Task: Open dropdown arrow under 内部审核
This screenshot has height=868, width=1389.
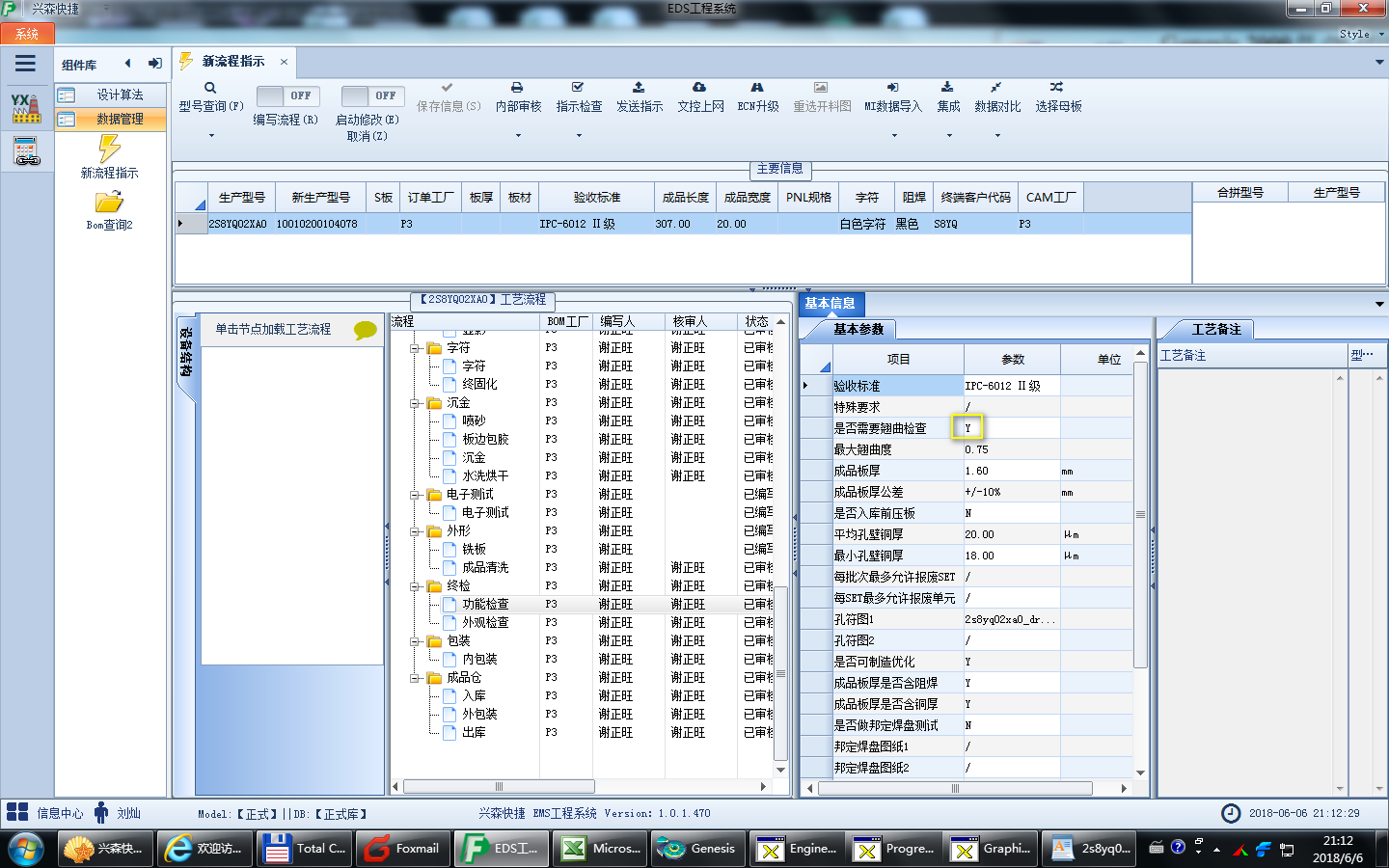Action: pyautogui.click(x=518, y=136)
